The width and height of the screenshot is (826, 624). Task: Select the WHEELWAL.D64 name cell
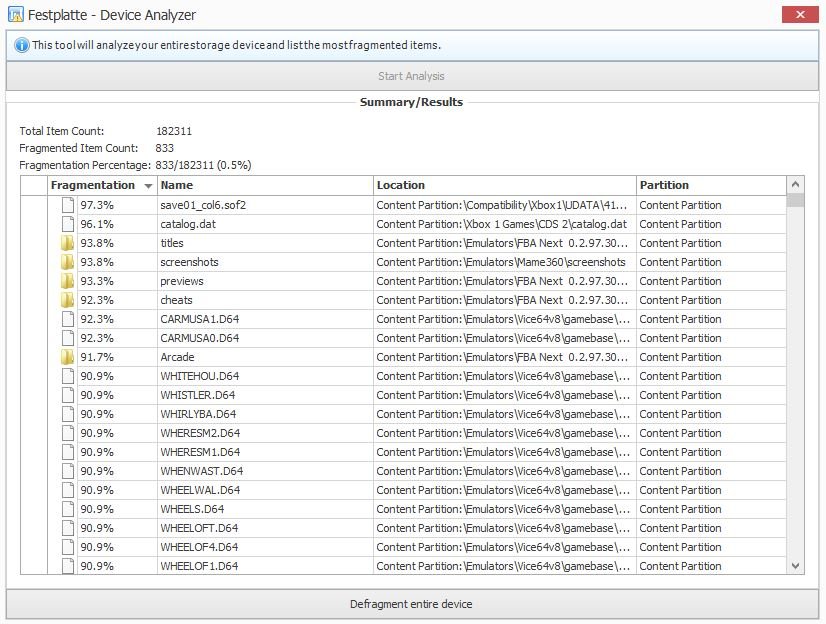(265, 490)
